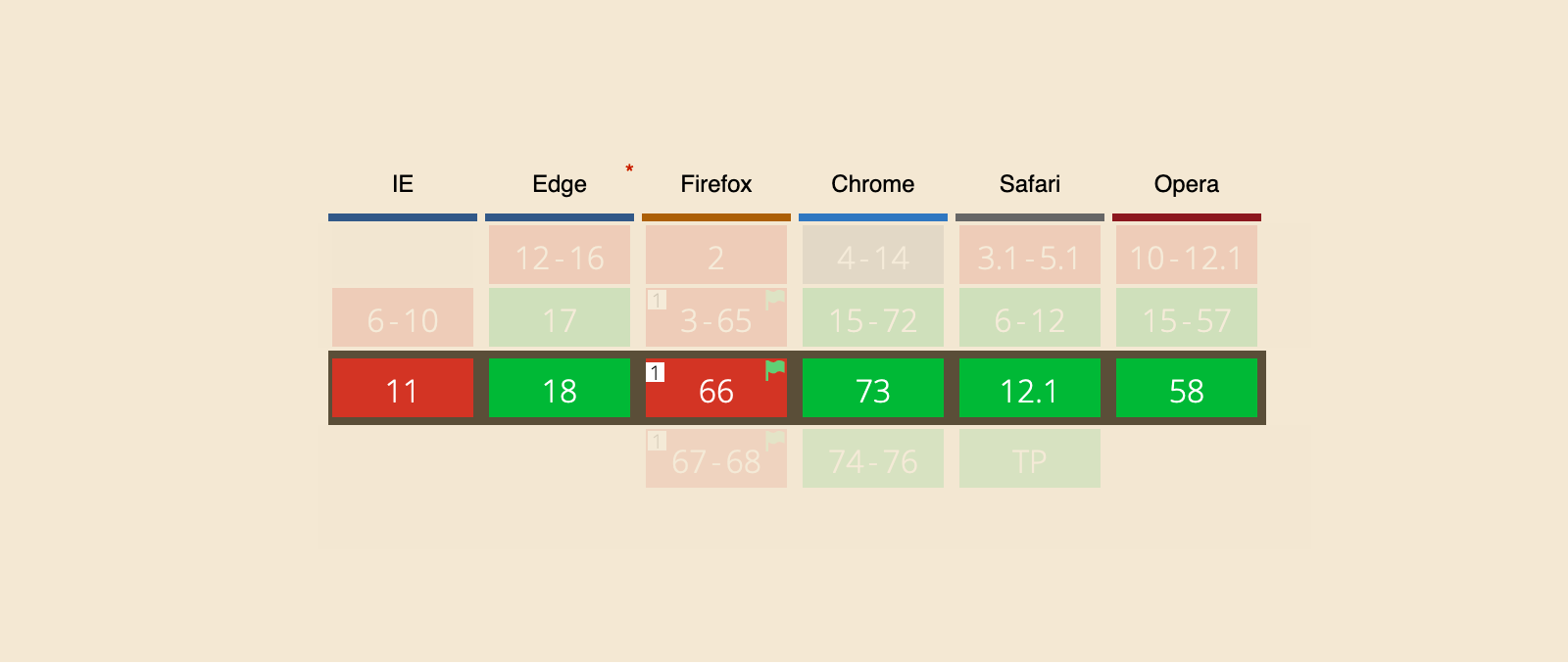Image resolution: width=1568 pixels, height=663 pixels.
Task: Click the Opera 10-12.1 version cell
Action: [1187, 256]
